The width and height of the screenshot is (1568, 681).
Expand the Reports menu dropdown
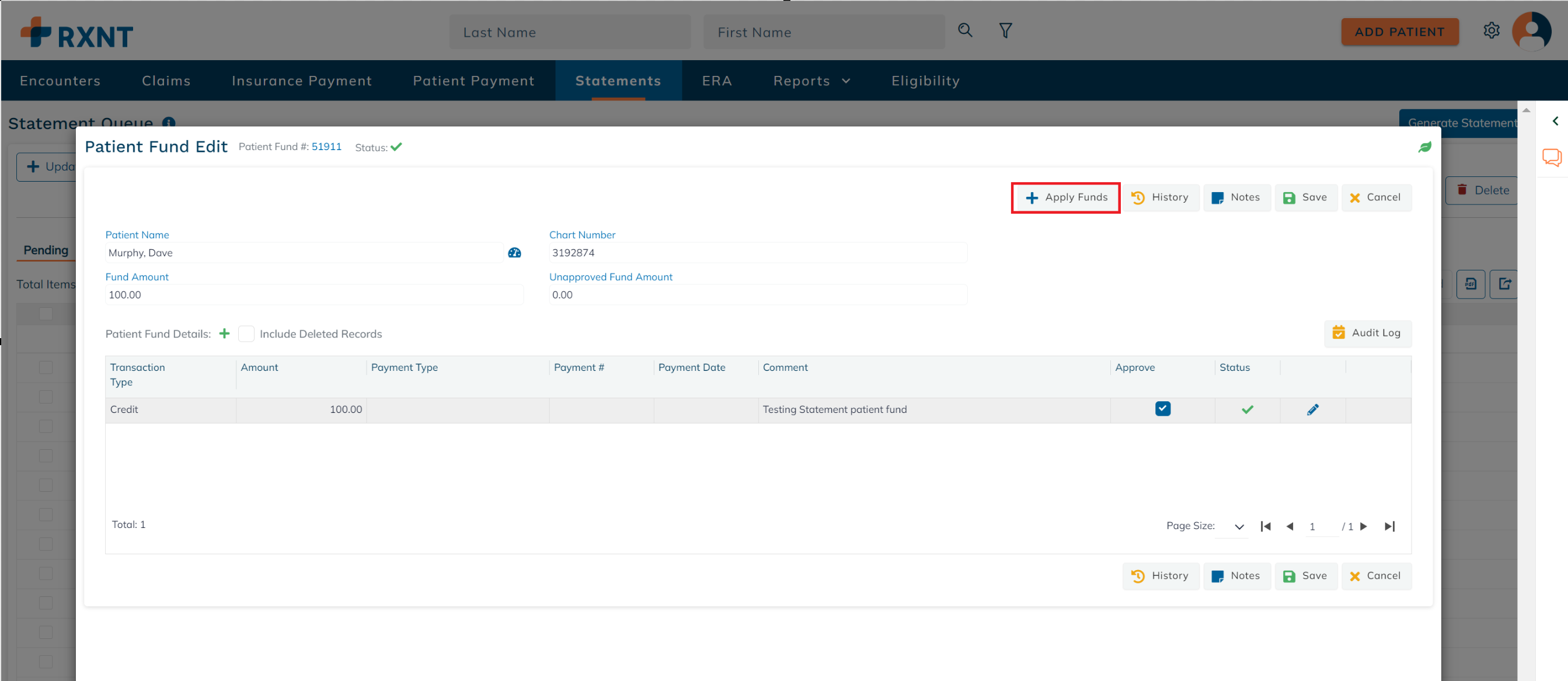coord(812,81)
